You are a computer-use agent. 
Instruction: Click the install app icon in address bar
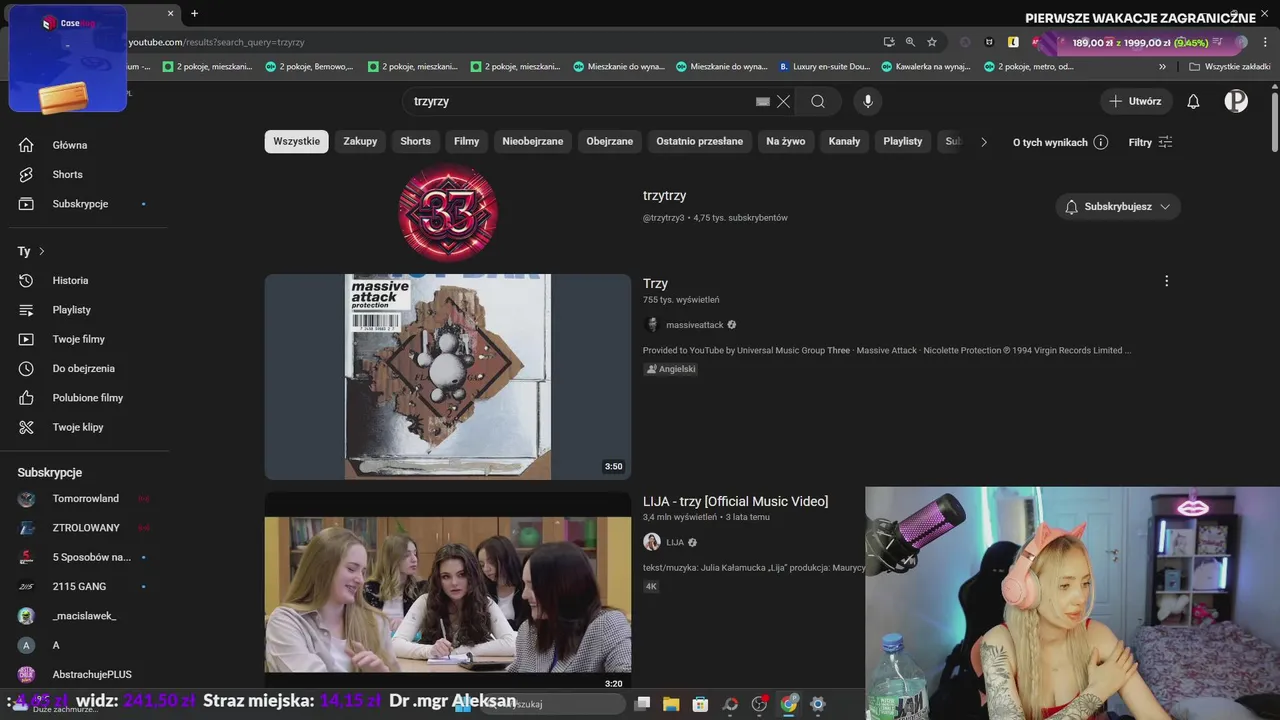click(x=888, y=42)
